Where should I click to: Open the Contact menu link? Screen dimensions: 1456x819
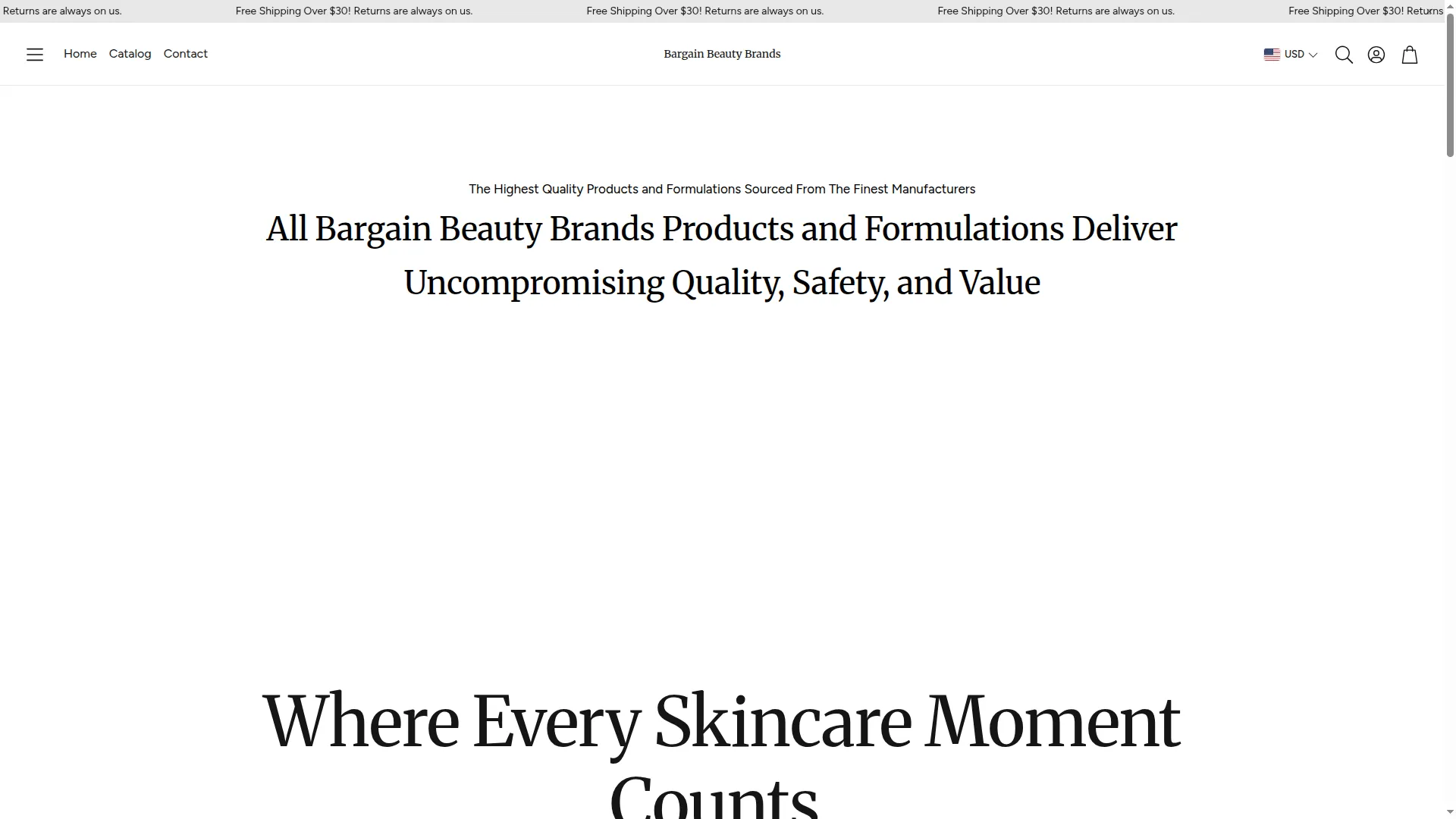pos(186,54)
